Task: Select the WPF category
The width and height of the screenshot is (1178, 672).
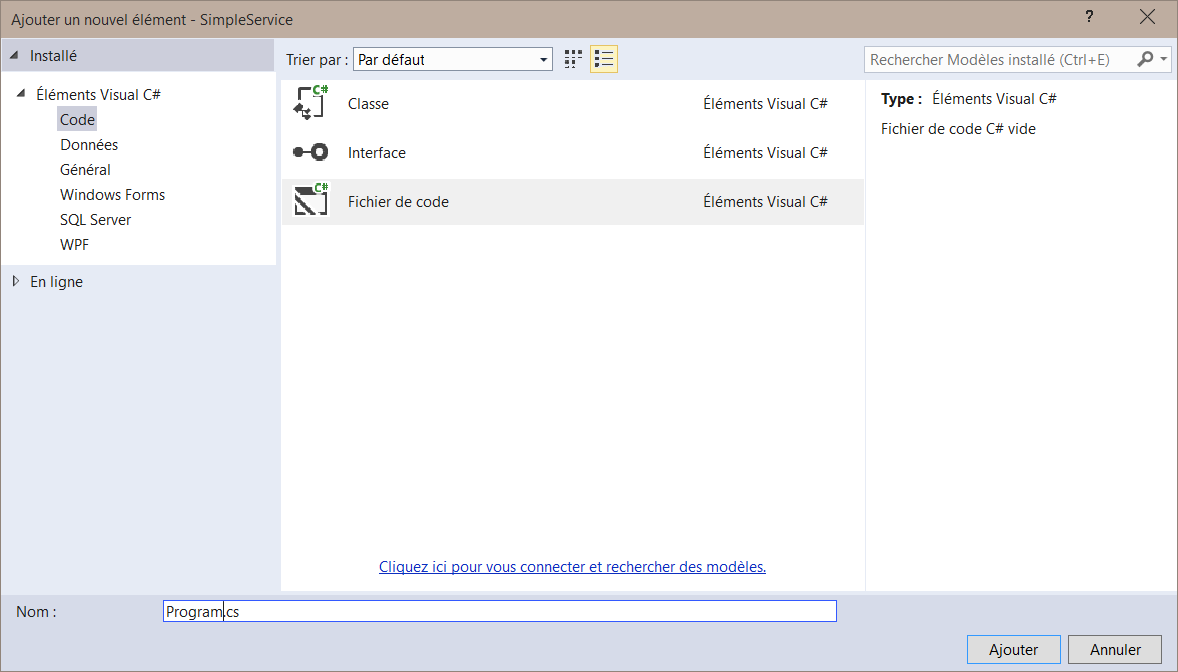Action: point(74,245)
